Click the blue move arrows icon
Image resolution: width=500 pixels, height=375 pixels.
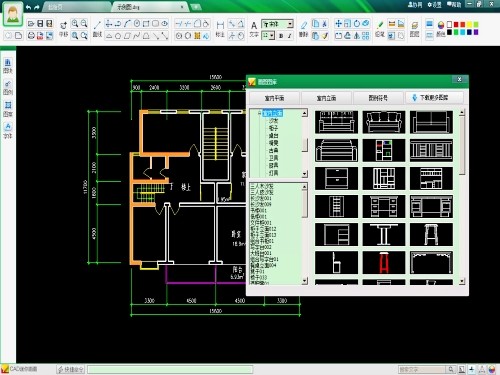click(338, 23)
